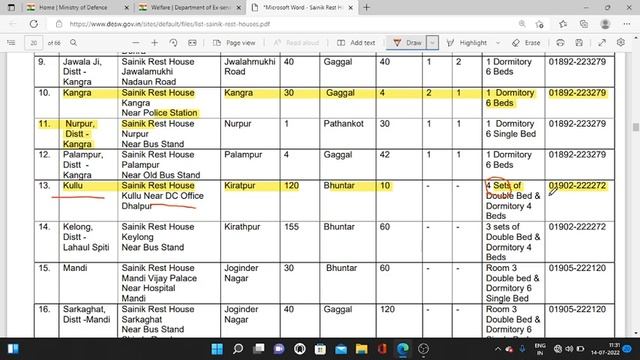Click phone number 01905-222120 in Mandi row
This screenshot has width=640, height=360.
coord(577,268)
